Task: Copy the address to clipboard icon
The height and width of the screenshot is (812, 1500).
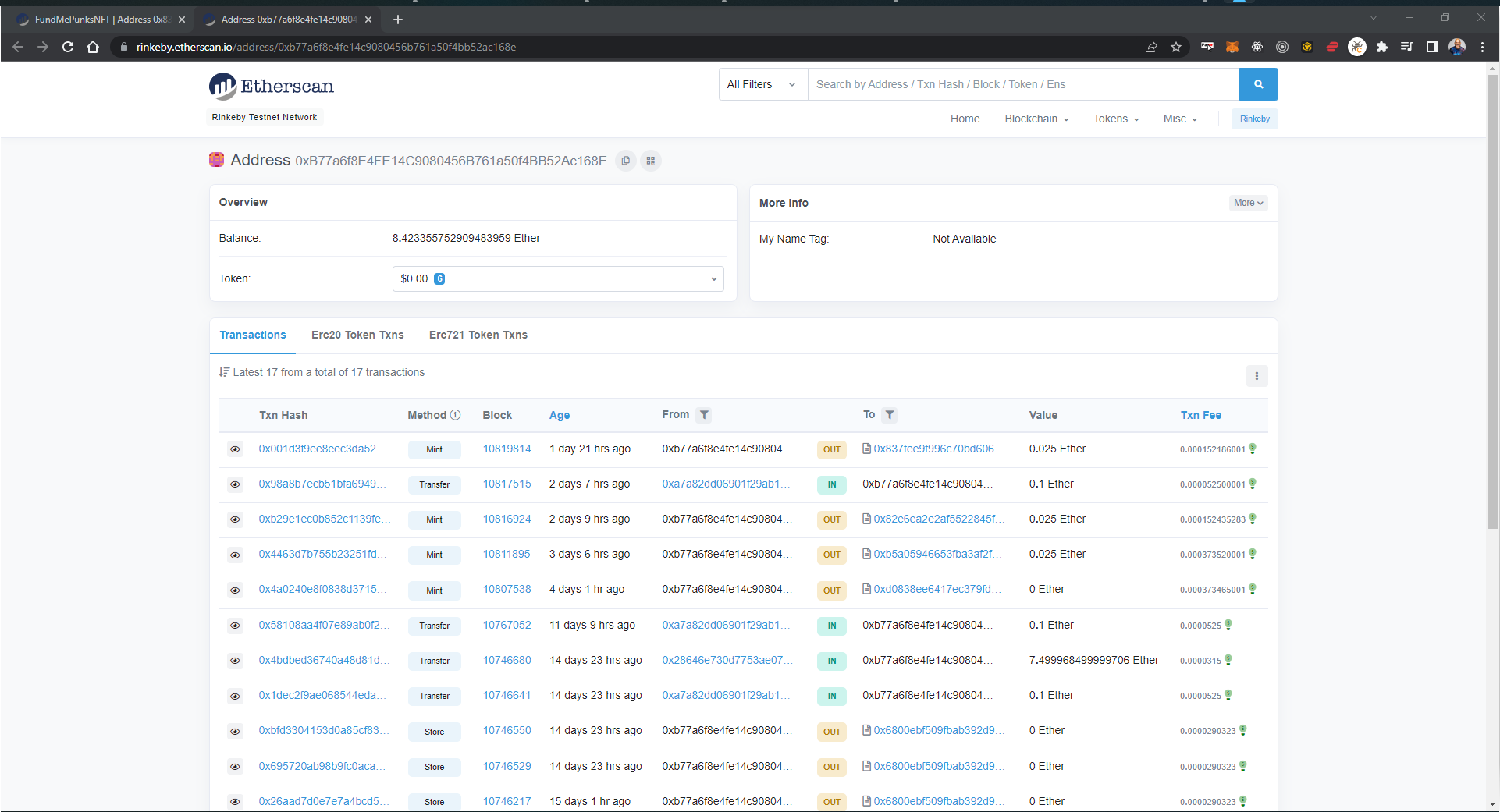Action: (x=625, y=161)
